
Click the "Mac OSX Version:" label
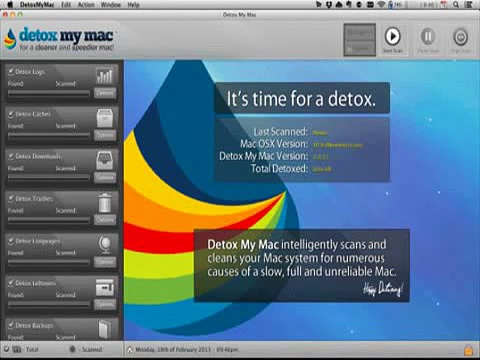click(274, 144)
